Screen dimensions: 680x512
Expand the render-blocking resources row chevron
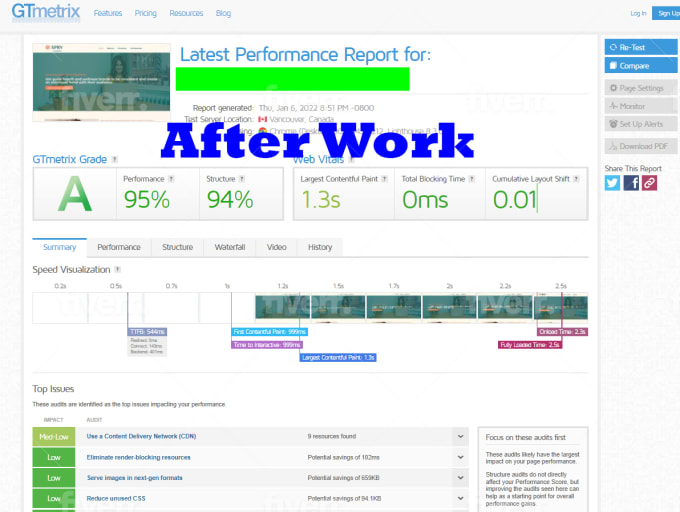(x=461, y=457)
